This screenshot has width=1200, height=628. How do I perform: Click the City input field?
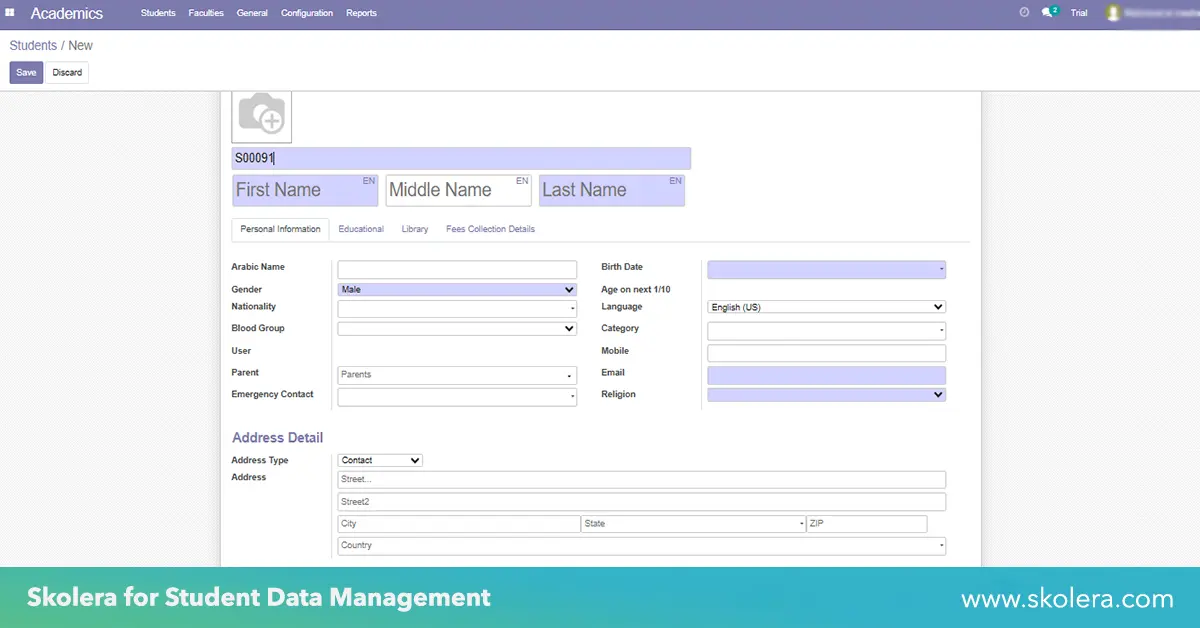pyautogui.click(x=459, y=524)
